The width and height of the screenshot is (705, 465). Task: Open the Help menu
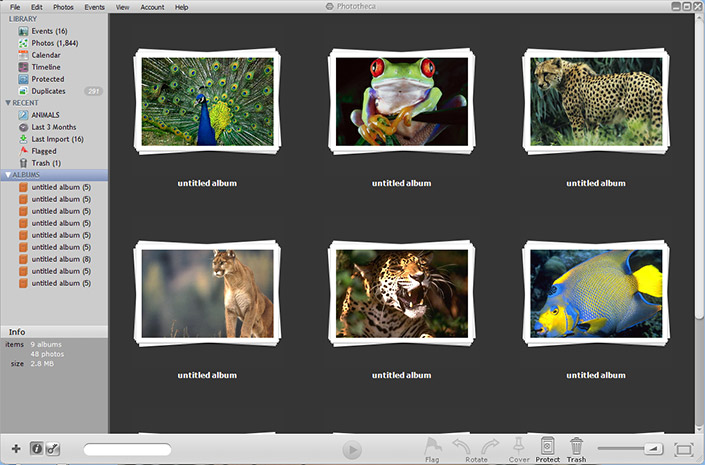click(x=182, y=7)
